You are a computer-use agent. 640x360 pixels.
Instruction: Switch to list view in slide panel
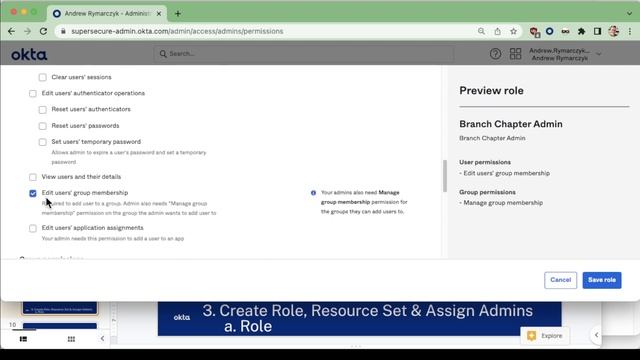23,339
